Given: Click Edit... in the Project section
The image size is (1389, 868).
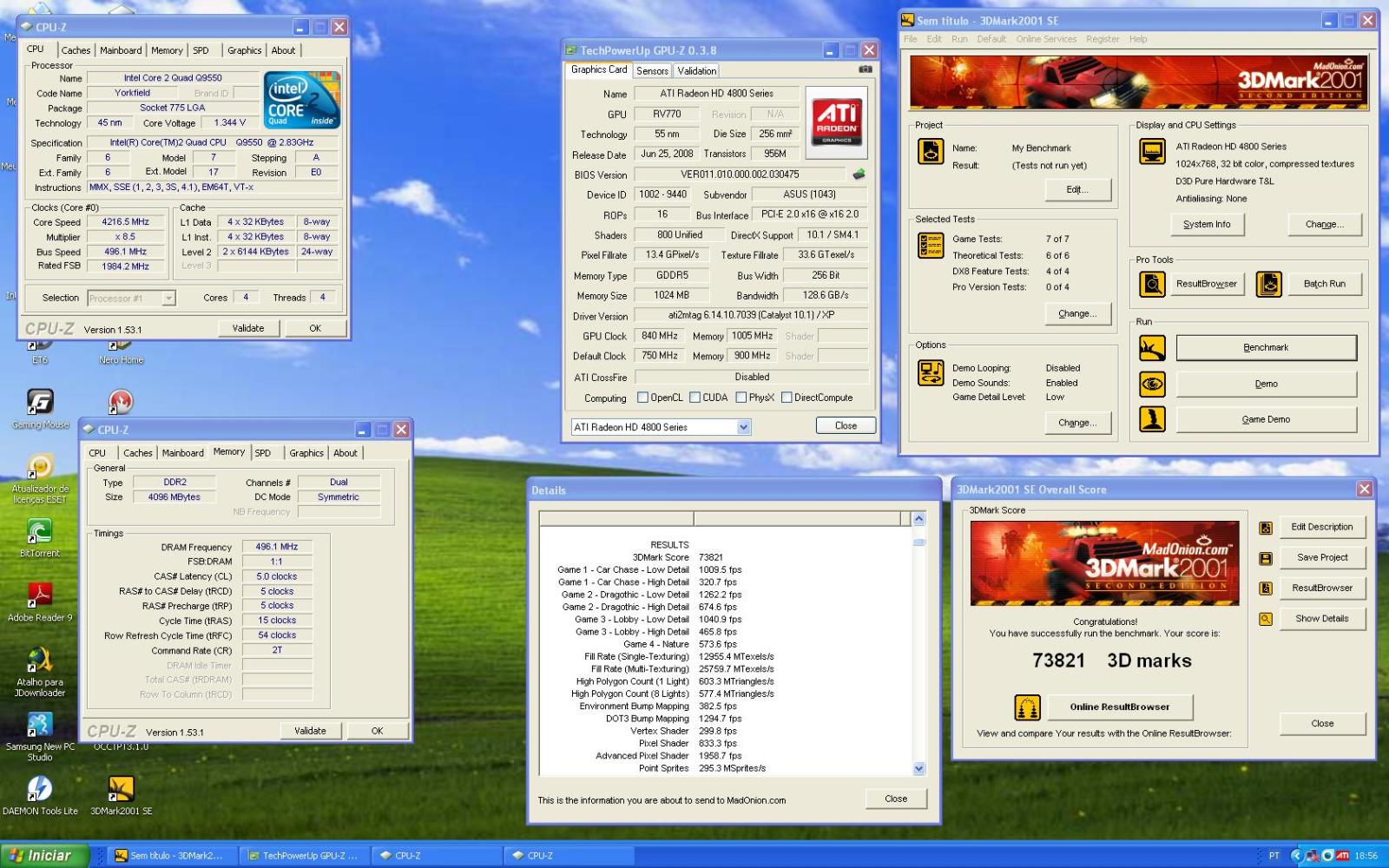Looking at the screenshot, I should pos(1076,190).
